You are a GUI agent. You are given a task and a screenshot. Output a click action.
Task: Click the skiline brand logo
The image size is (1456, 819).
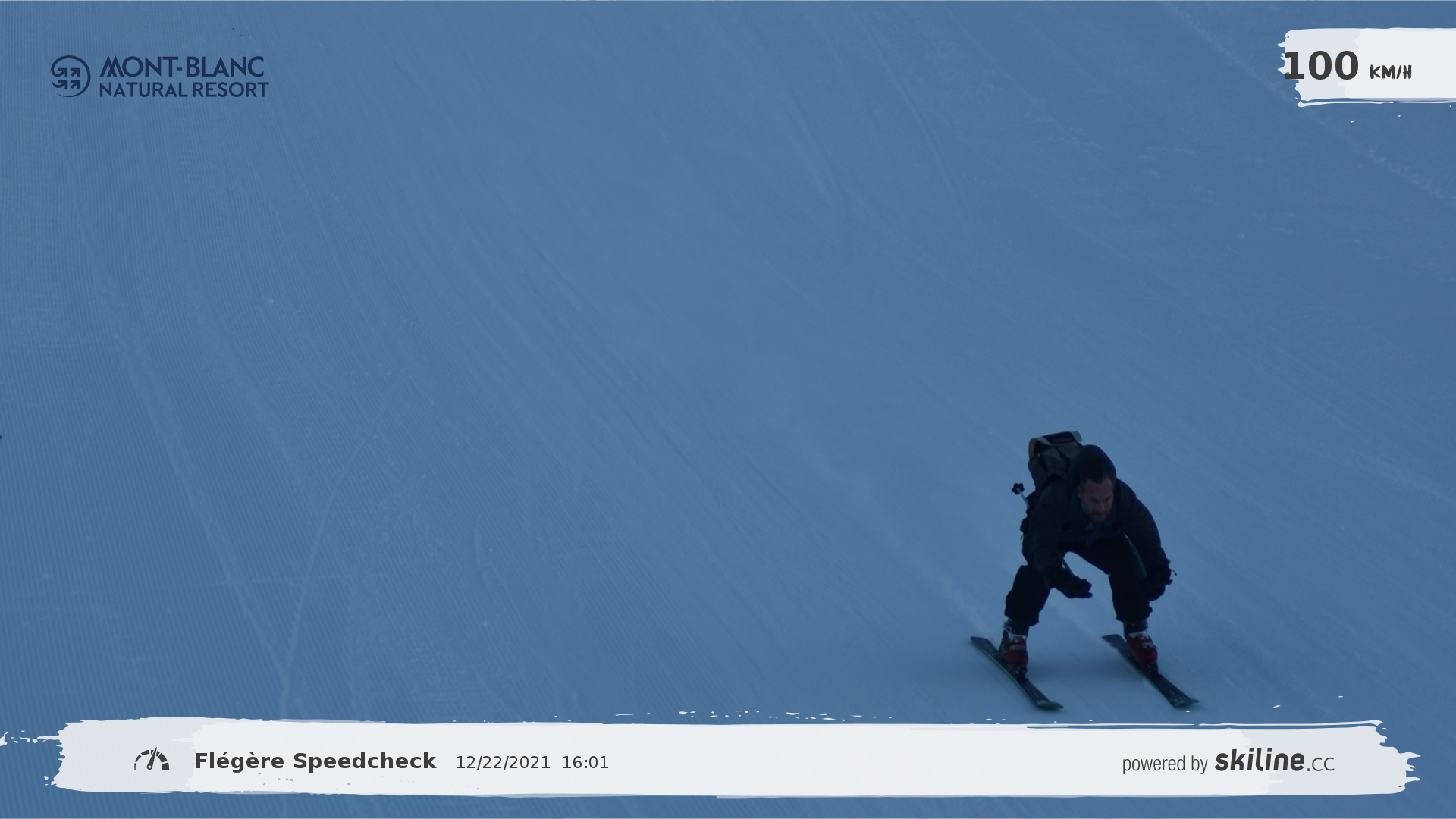[1260, 760]
